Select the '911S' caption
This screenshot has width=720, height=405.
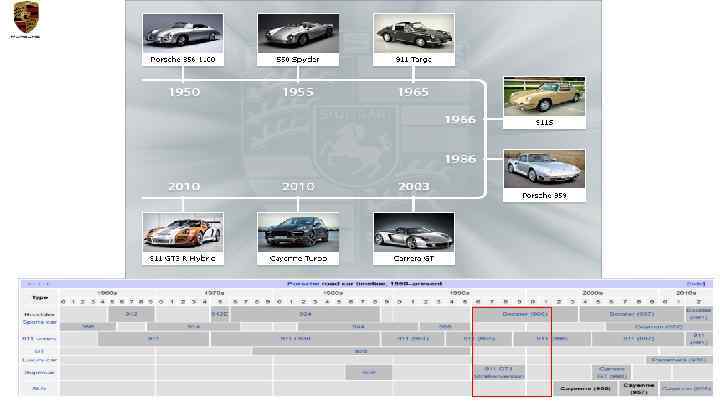pos(544,123)
